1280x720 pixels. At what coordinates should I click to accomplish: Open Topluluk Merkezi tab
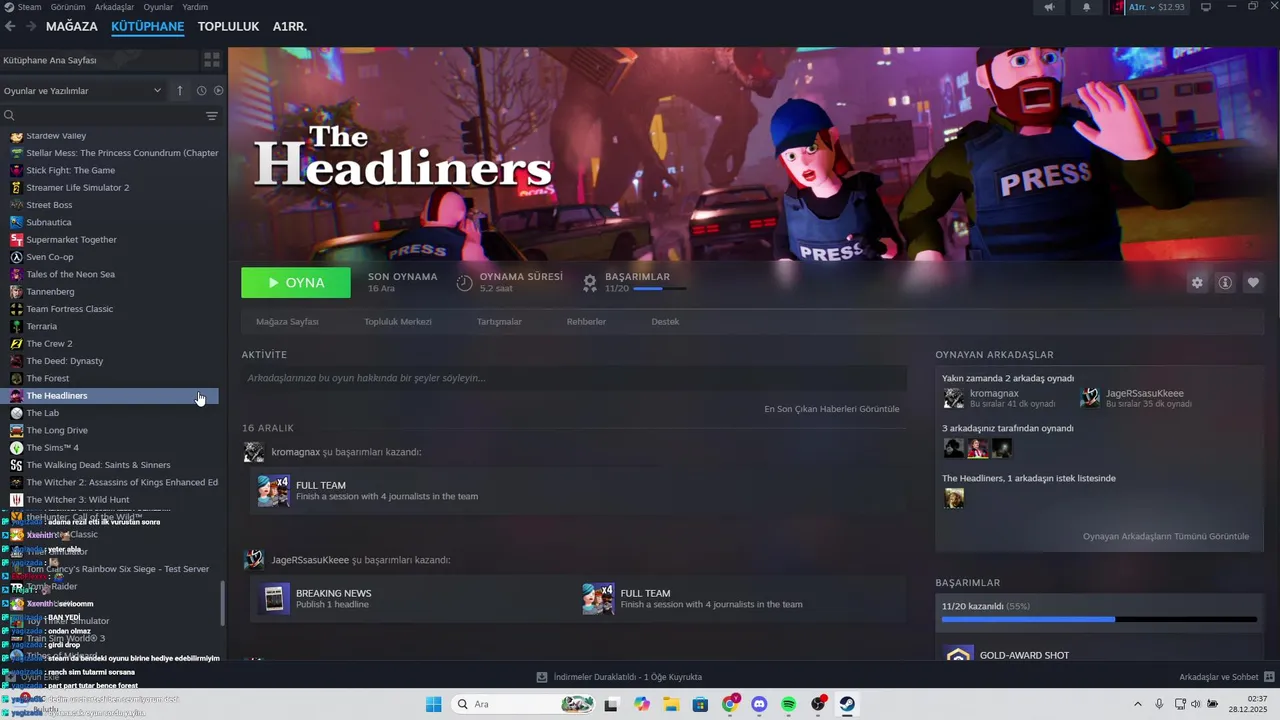coord(398,322)
